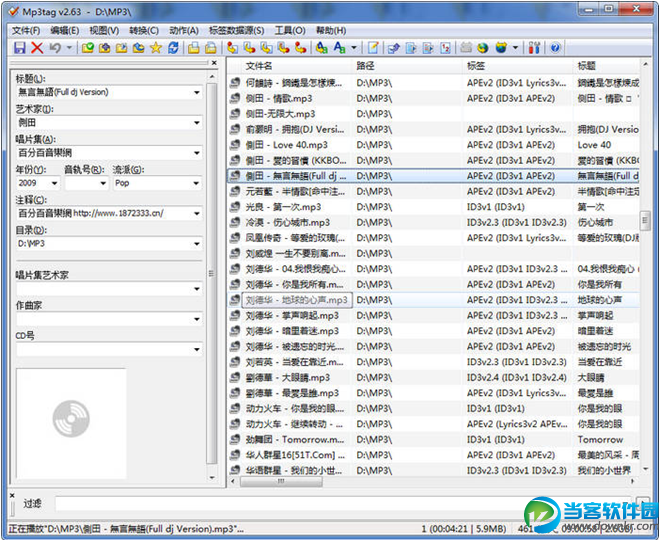Expand the year dropdown showing 2009
Screen dimensions: 660x540
coord(54,183)
